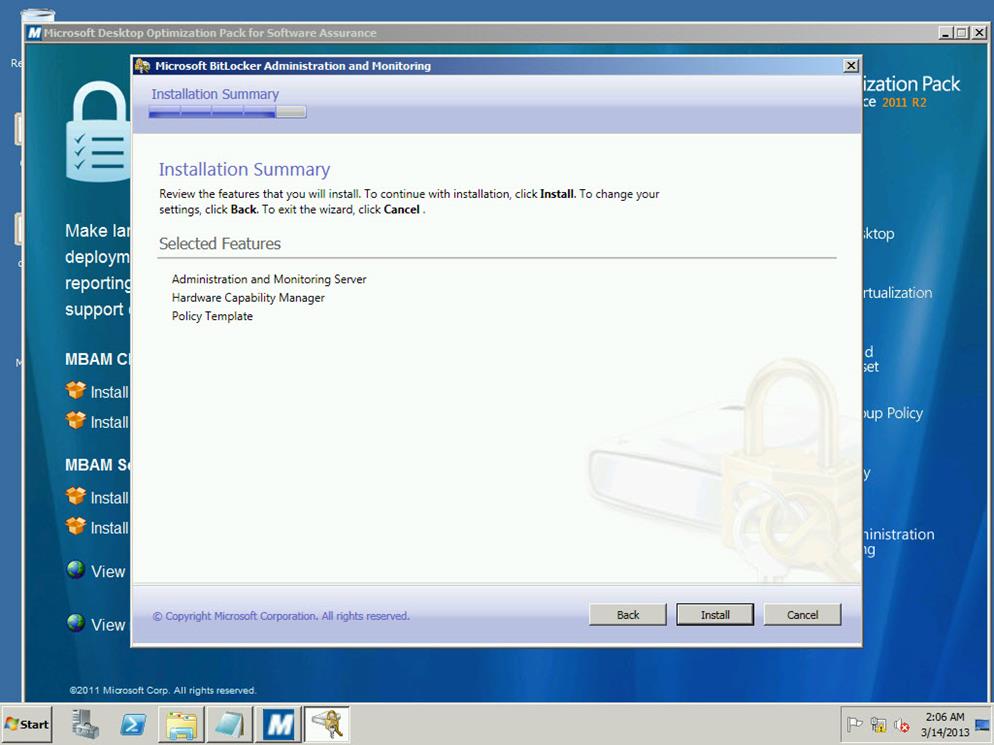Select the MDOP 'M' taskbar icon
The height and width of the screenshot is (745, 994).
point(279,724)
